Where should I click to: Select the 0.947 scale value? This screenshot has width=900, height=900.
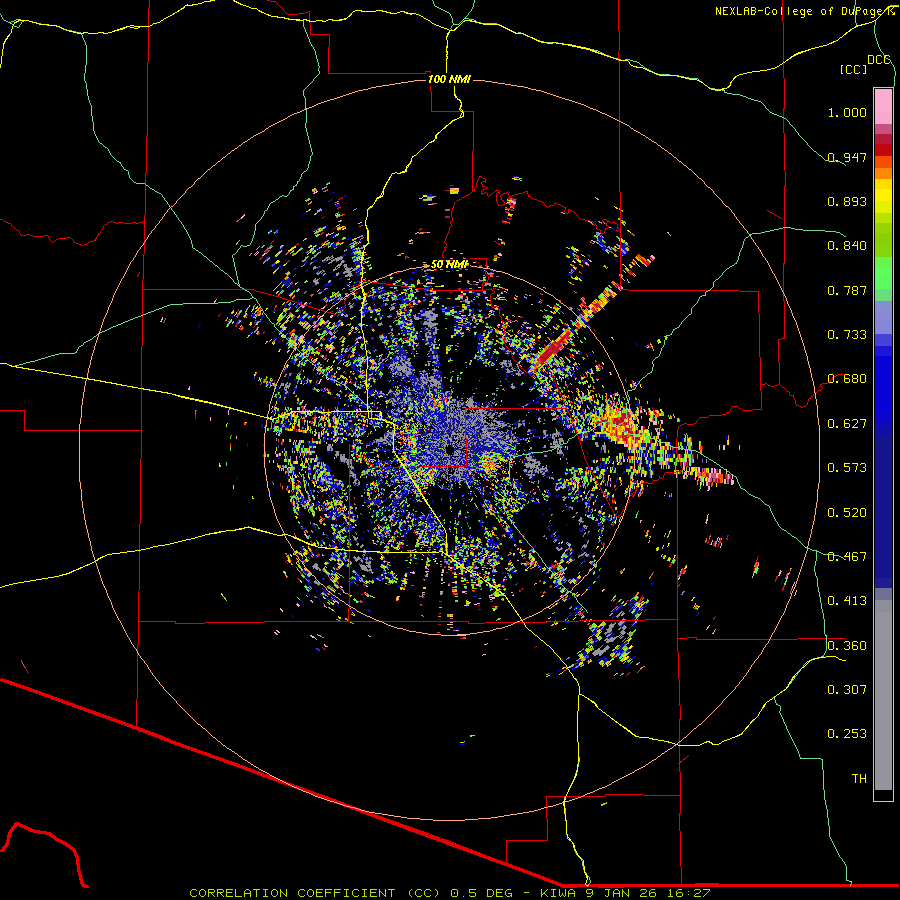847,157
